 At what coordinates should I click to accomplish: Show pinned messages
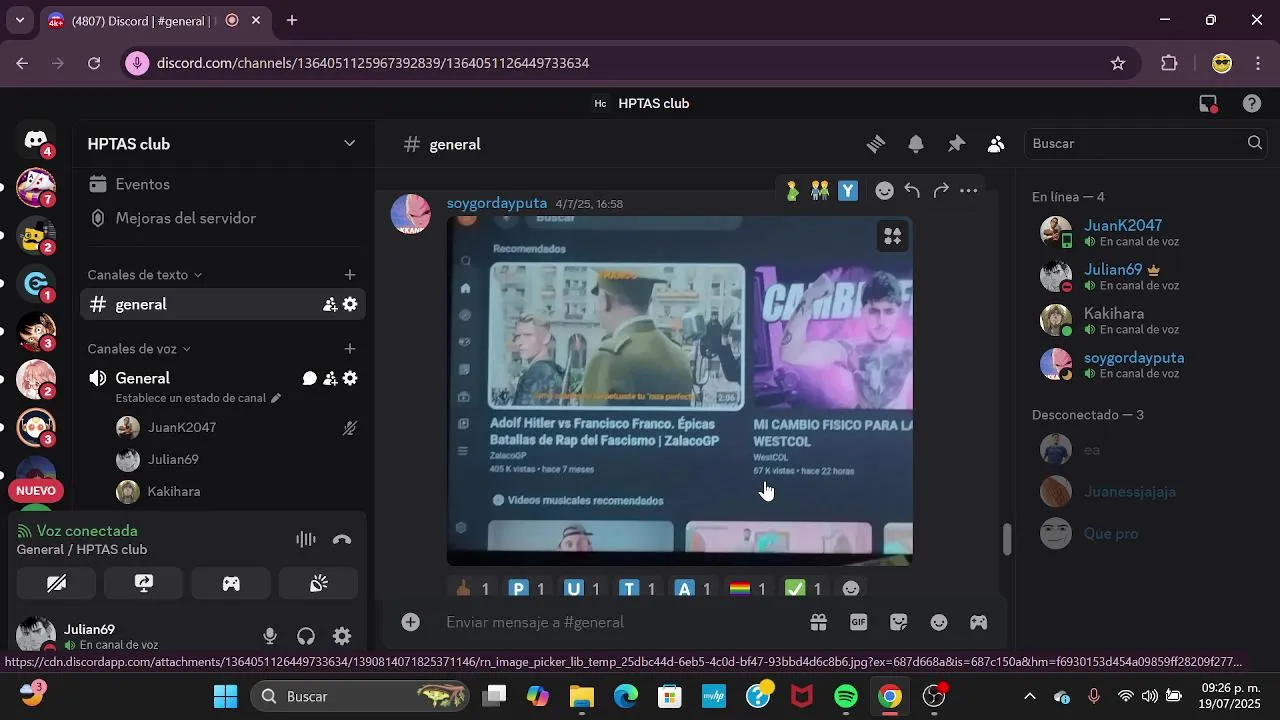(956, 144)
